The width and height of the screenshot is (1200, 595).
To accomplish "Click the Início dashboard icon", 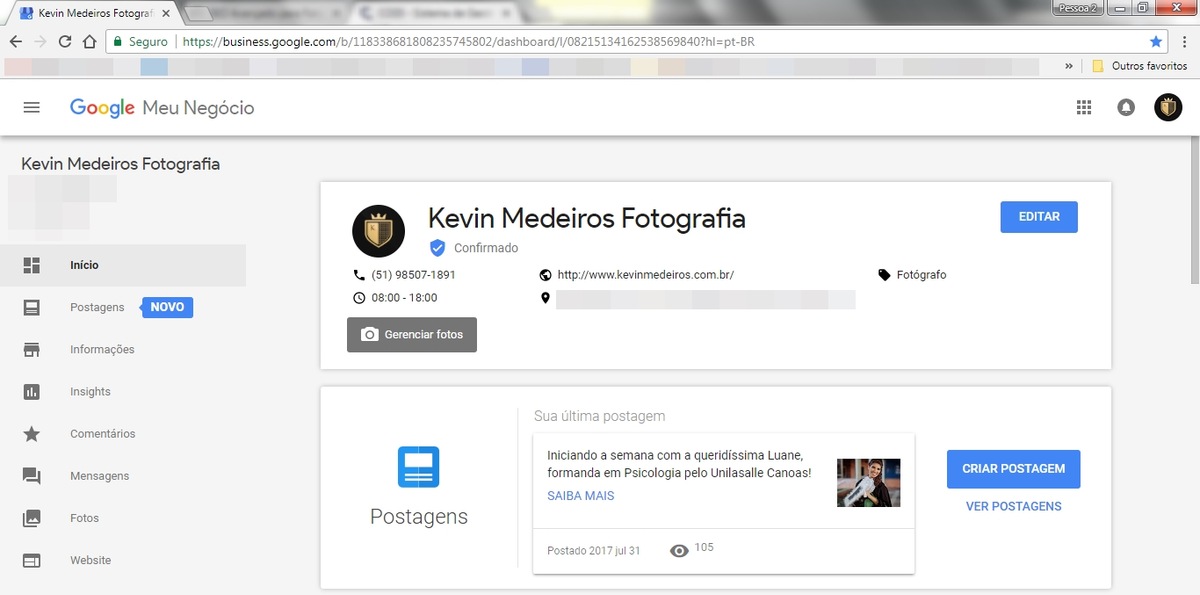I will [32, 265].
